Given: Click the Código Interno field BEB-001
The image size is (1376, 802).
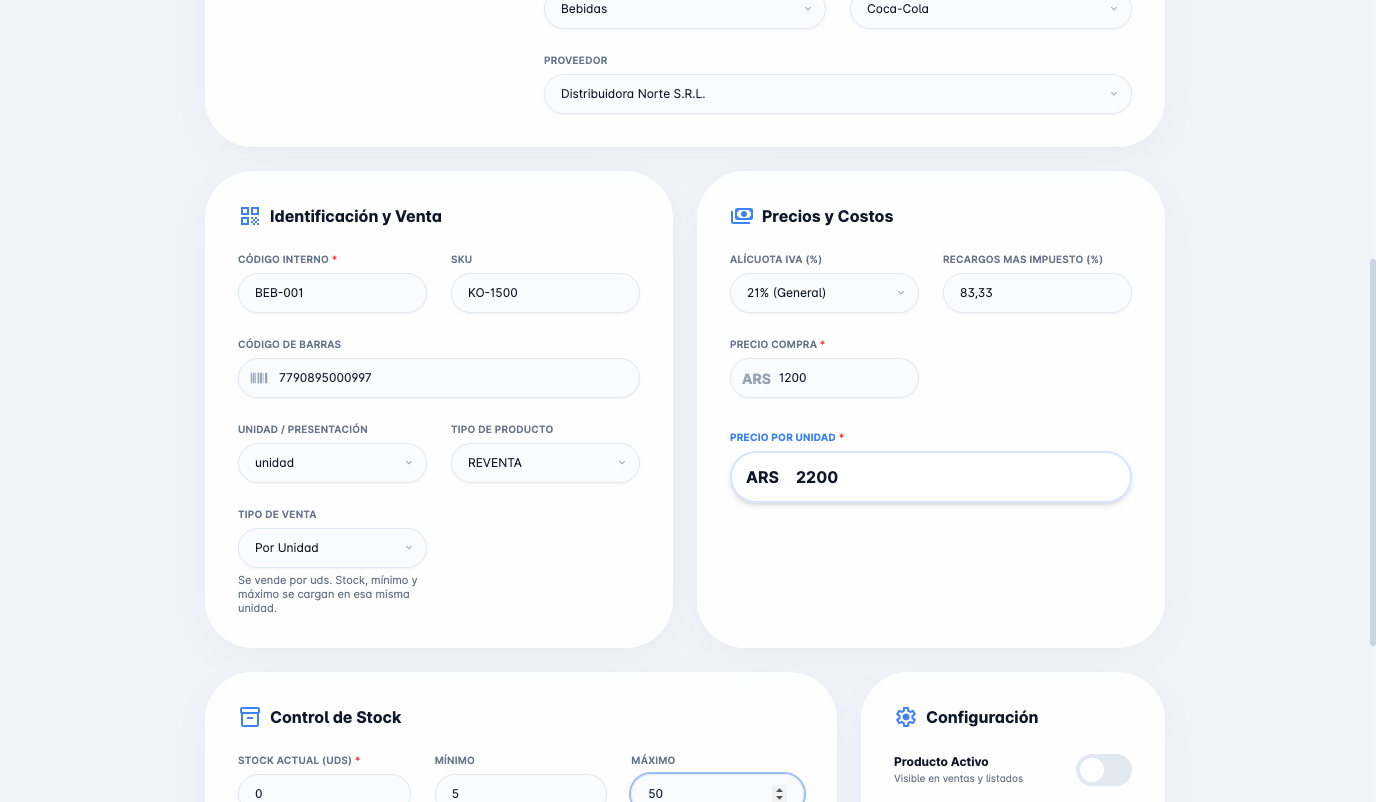Looking at the screenshot, I should point(332,293).
